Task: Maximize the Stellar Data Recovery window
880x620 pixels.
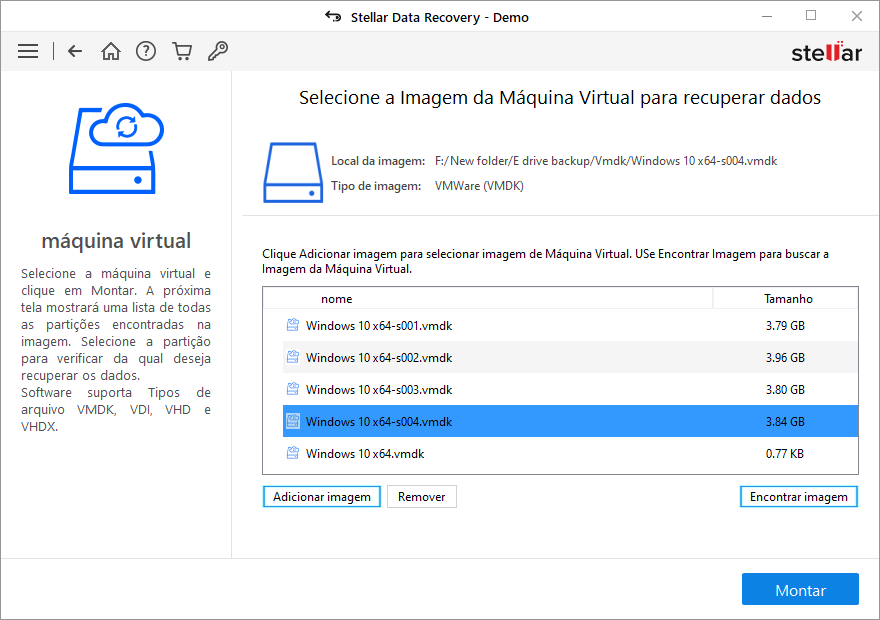Action: [x=810, y=16]
